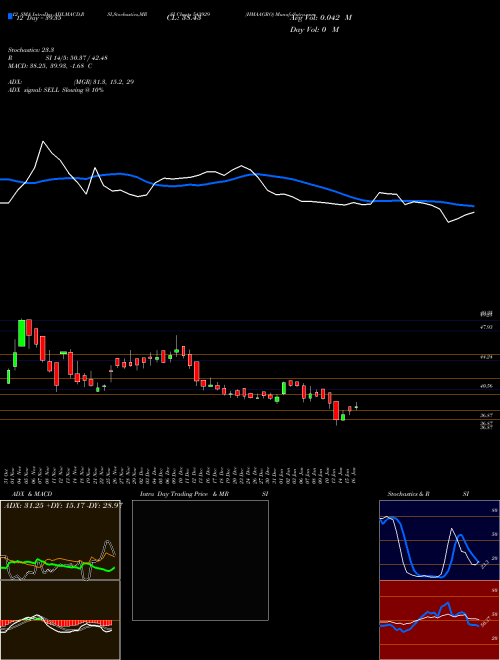Click the 40.56 price axis label
This screenshot has height=660, width=500.
(486, 386)
